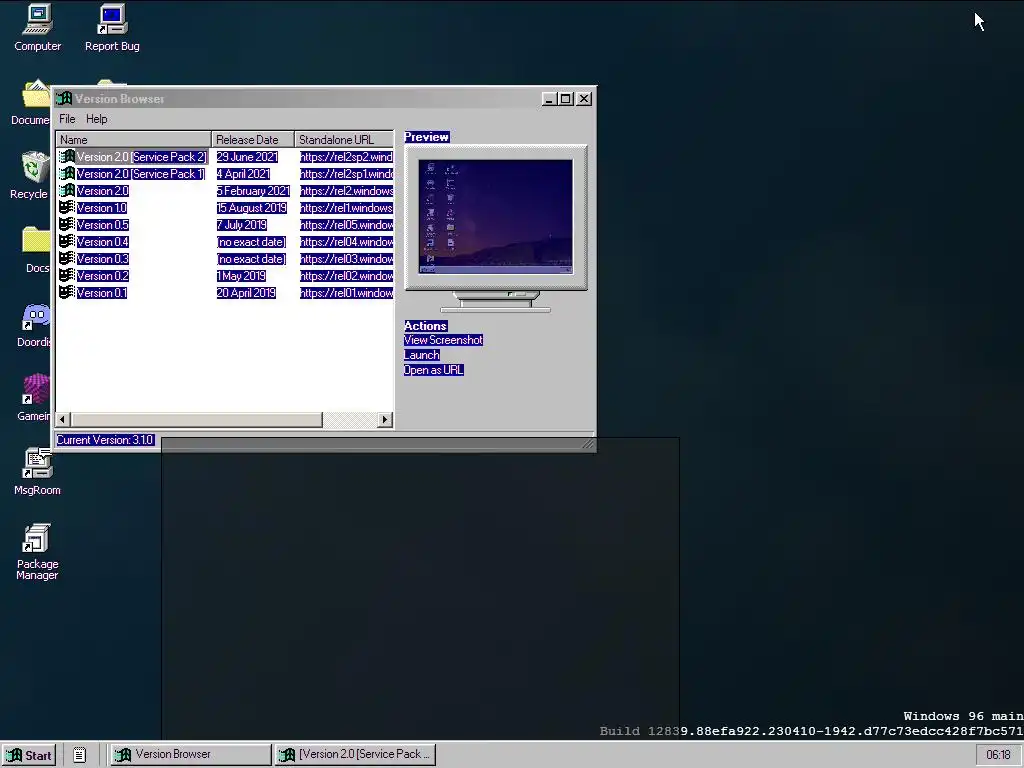The width and height of the screenshot is (1024, 768).
Task: Open the Help menu
Action: 97,119
